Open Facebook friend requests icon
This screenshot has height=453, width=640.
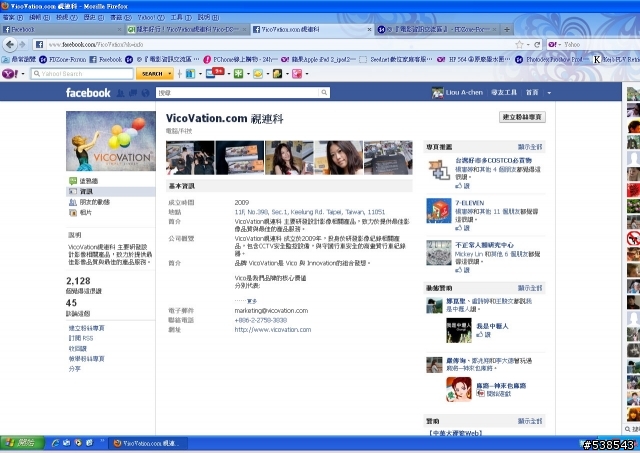[x=120, y=93]
